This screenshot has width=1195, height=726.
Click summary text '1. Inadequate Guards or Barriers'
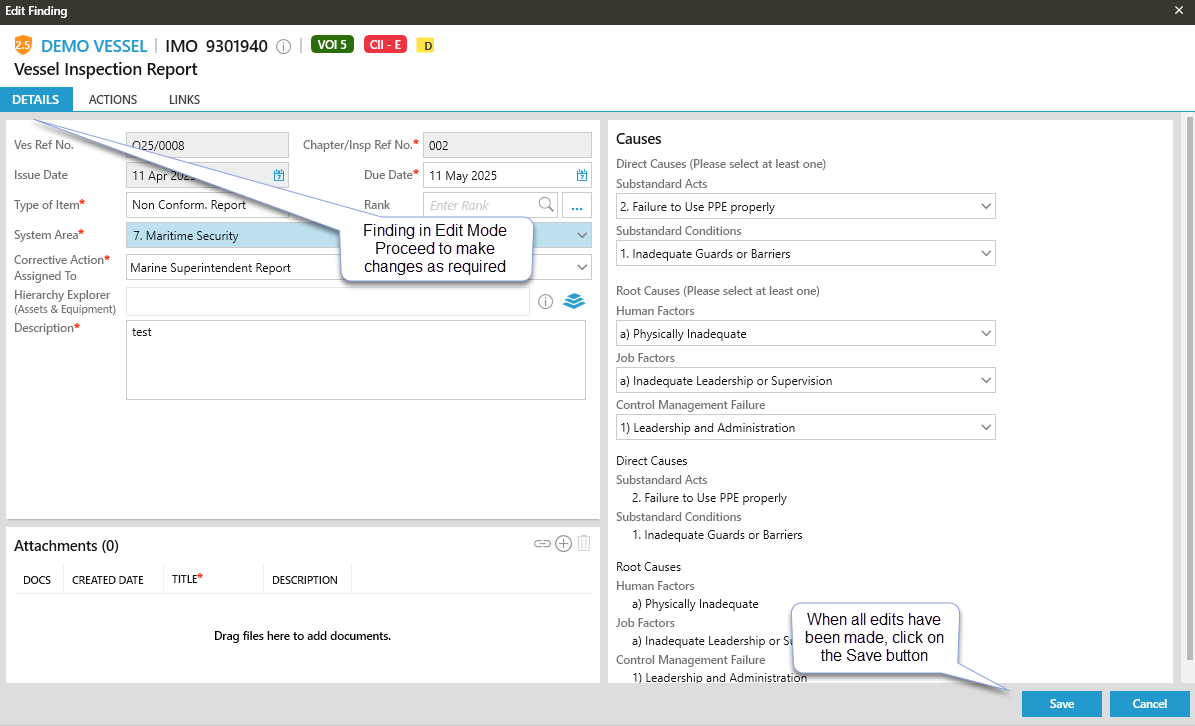pos(717,535)
